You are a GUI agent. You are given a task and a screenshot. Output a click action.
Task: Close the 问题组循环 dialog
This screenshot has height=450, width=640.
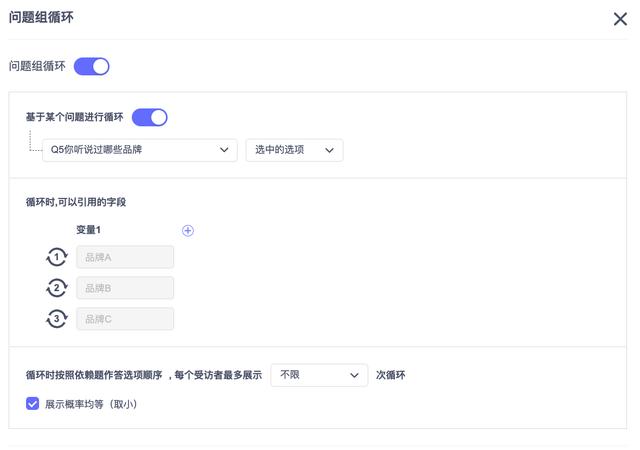click(620, 19)
